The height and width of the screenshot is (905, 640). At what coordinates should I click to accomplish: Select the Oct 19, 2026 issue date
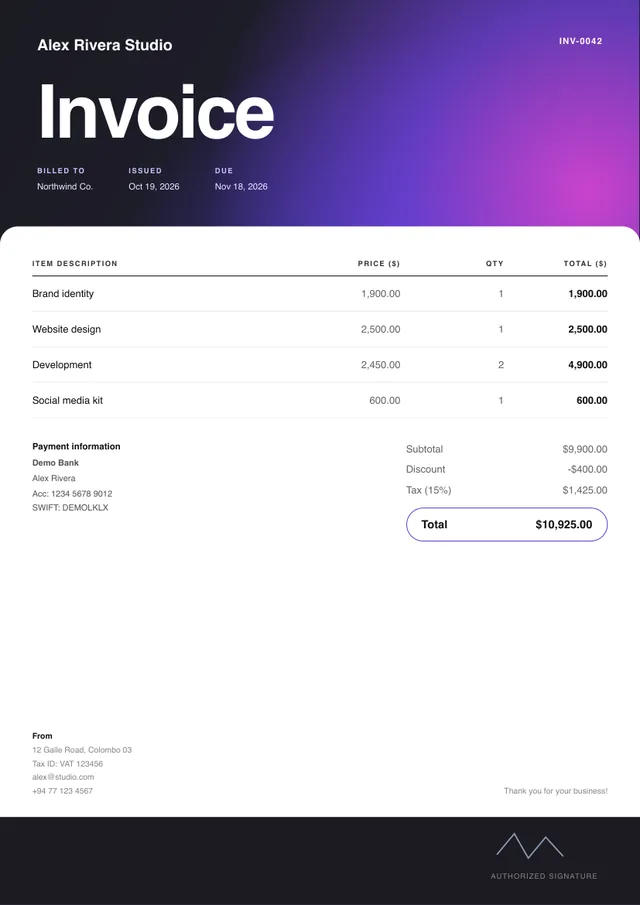(154, 186)
